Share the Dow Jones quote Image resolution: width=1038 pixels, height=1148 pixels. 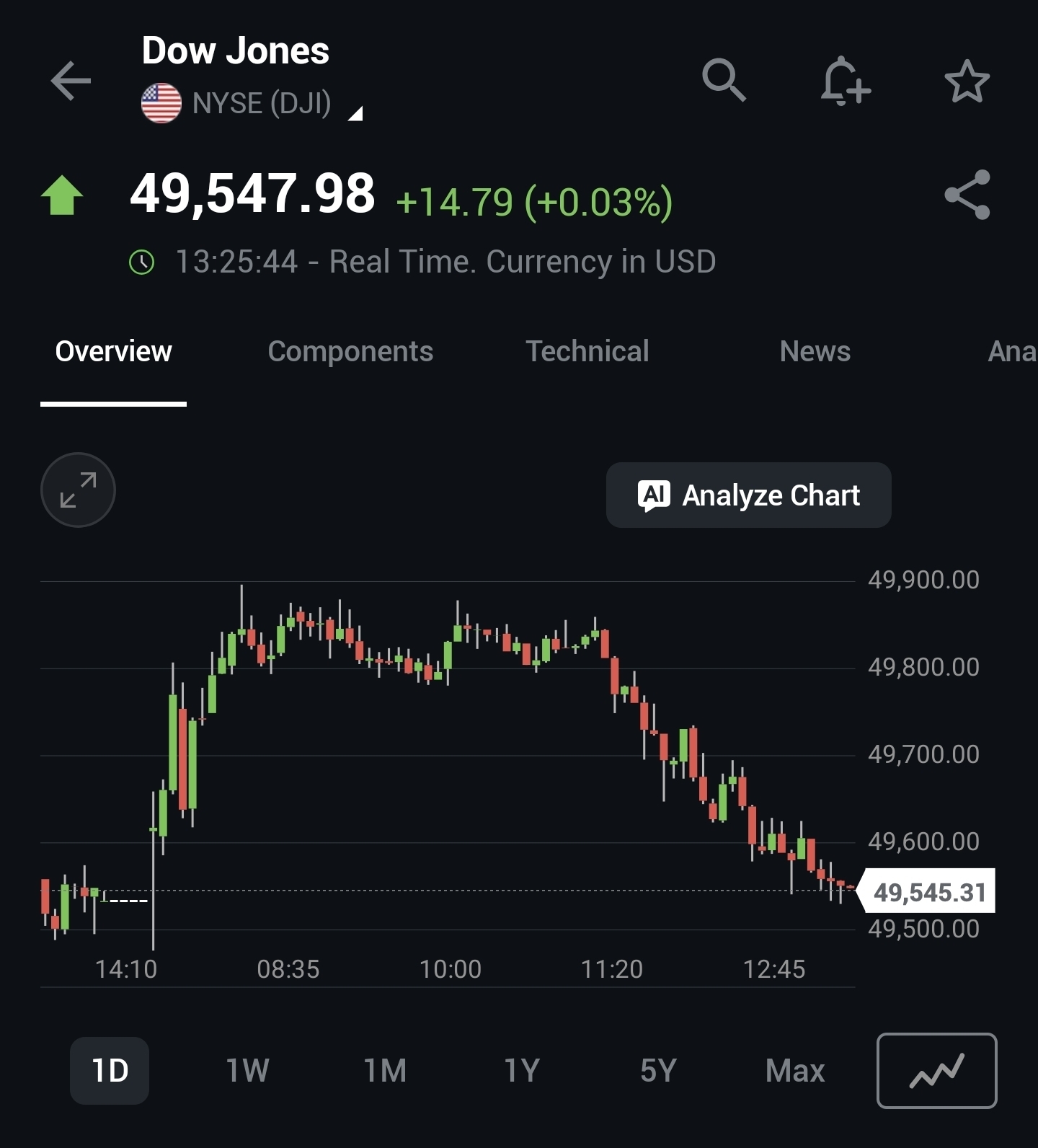[967, 195]
